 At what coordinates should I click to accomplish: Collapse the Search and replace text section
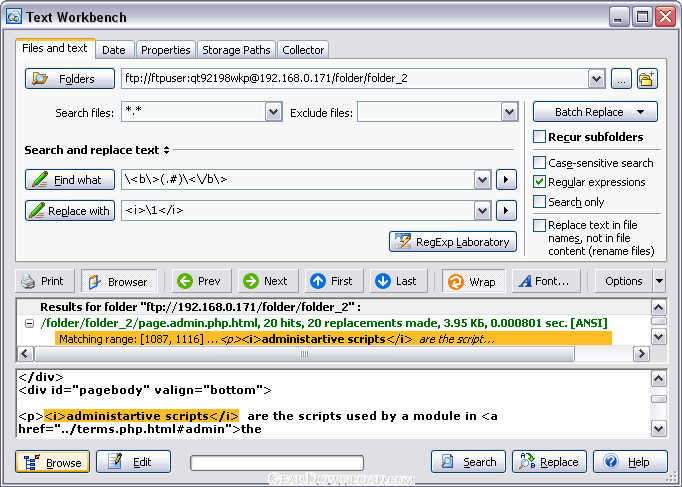(x=166, y=150)
